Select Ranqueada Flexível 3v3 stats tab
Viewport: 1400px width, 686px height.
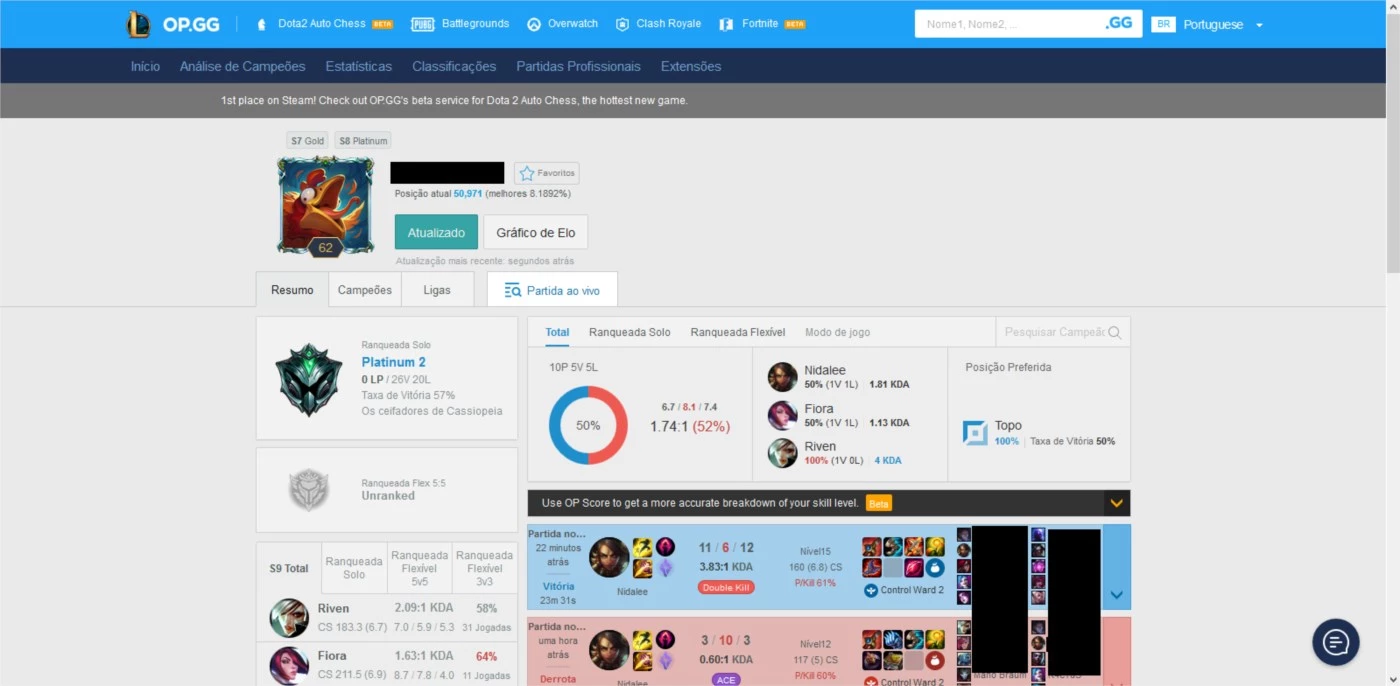(484, 568)
